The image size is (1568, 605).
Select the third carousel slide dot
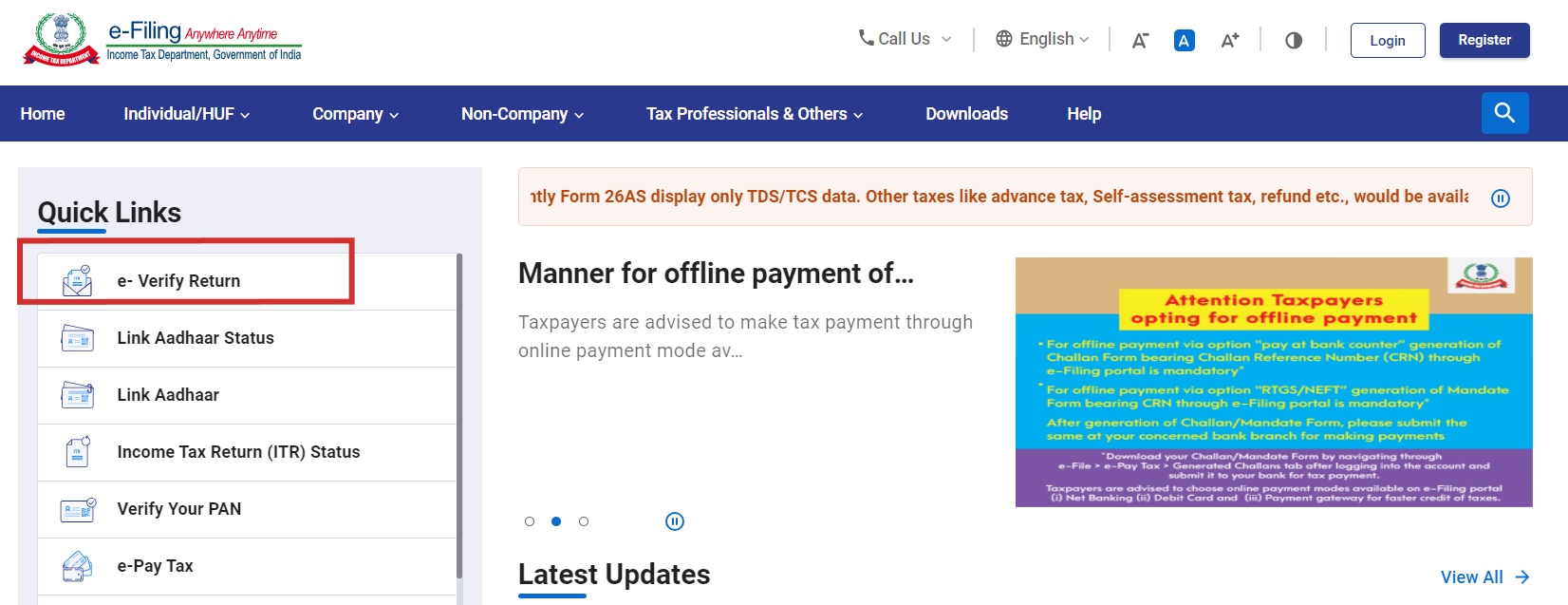584,521
